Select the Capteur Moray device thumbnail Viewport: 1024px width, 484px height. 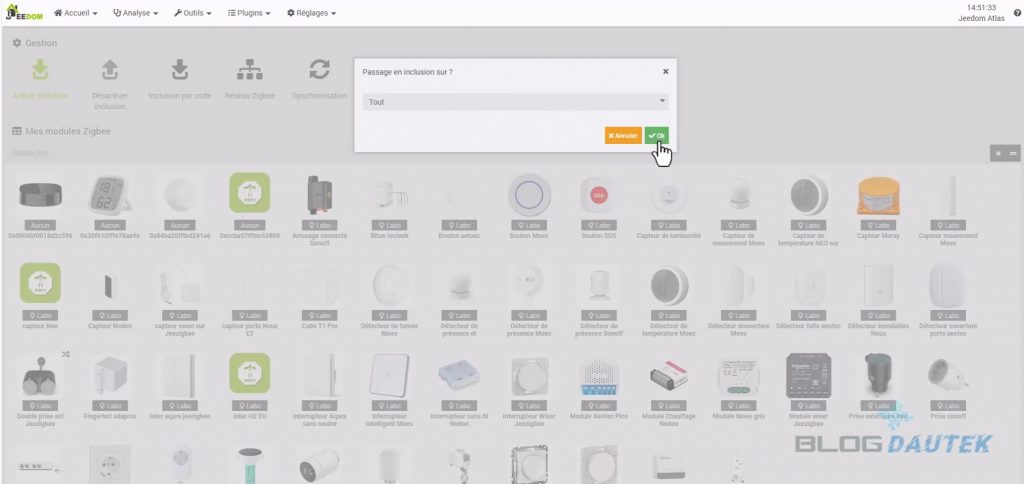[878, 194]
